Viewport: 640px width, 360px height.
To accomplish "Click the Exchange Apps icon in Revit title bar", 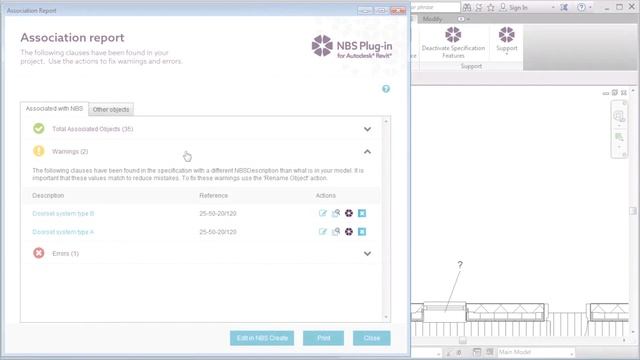I will 564,7.
